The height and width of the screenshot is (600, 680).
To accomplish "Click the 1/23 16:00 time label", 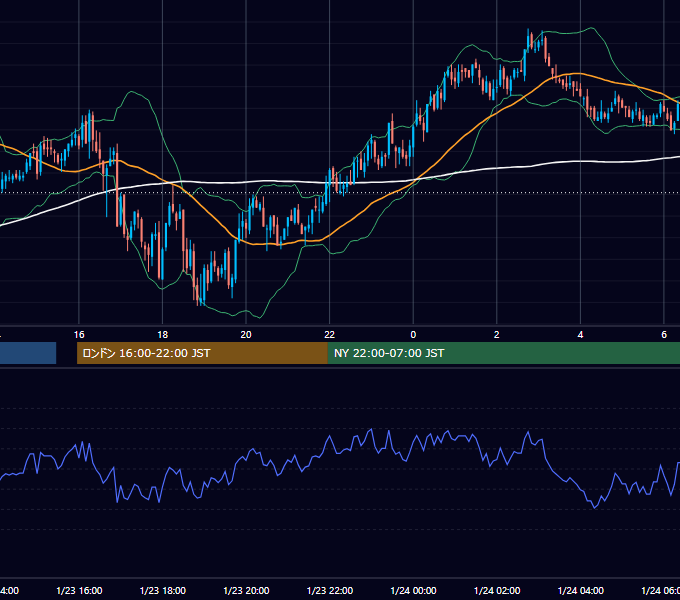I will [x=79, y=590].
